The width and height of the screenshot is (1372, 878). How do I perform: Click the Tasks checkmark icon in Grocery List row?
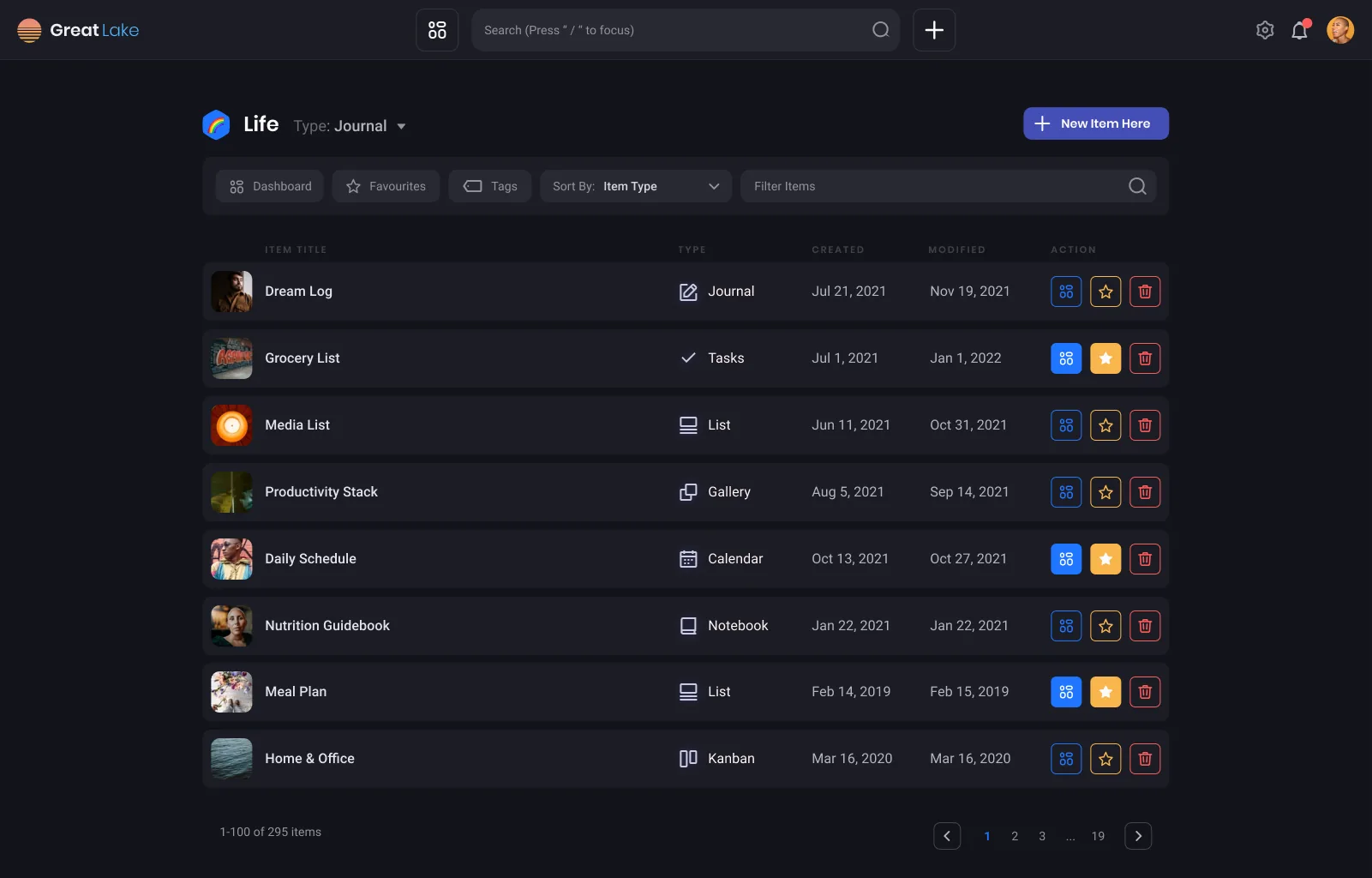tap(688, 358)
